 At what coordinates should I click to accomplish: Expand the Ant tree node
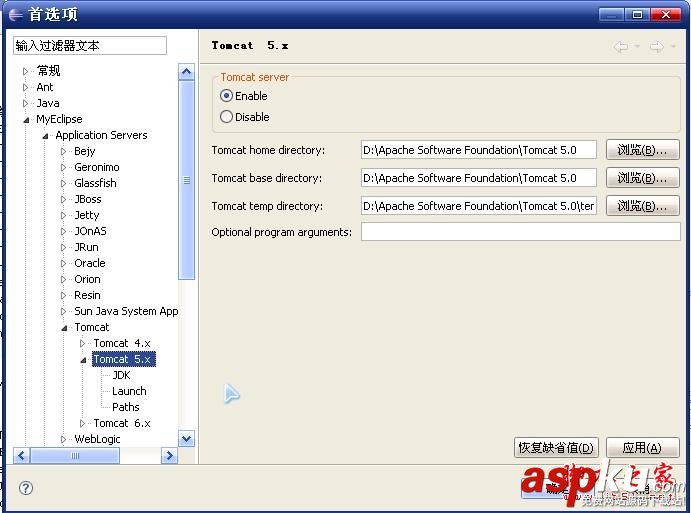(x=25, y=87)
